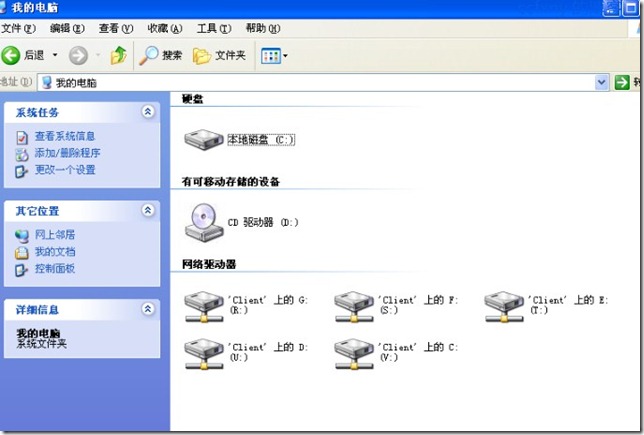Viewport: 644px width, 435px height.
Task: Open the 文件(F) menu
Action: click(18, 28)
